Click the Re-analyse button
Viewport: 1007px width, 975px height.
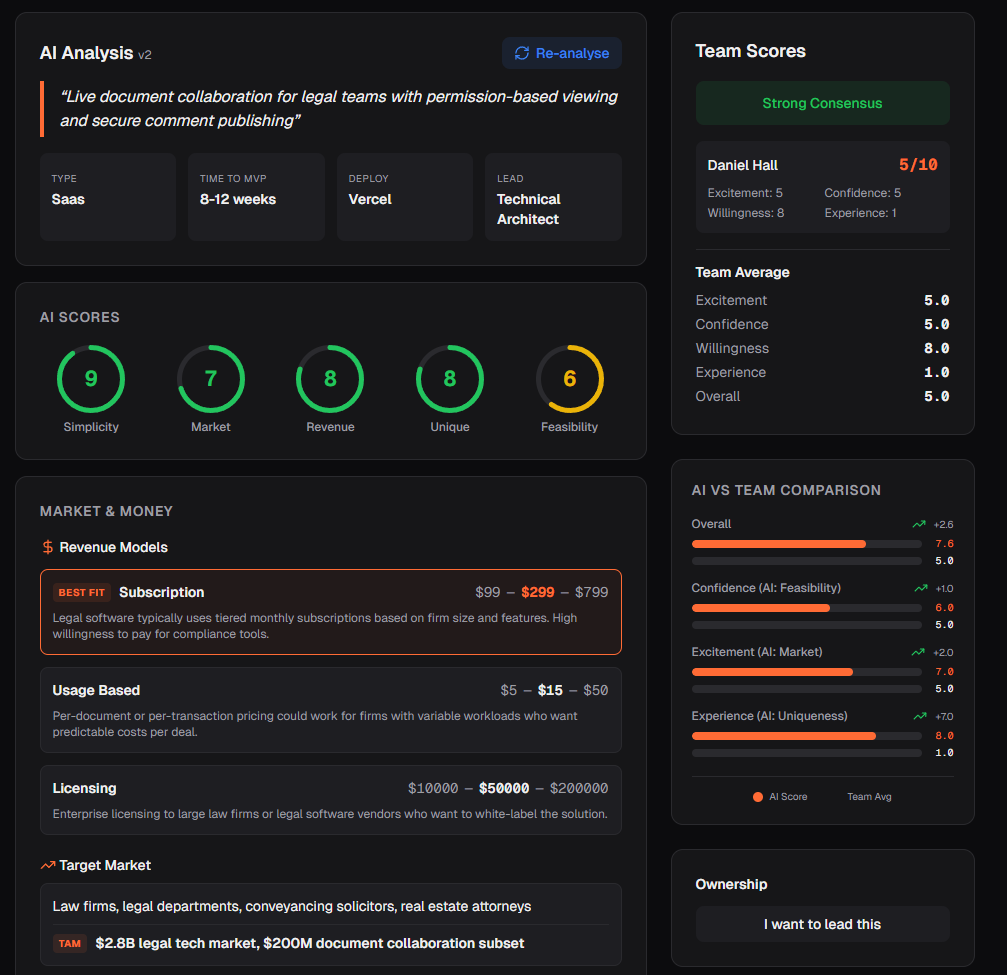[x=561, y=52]
